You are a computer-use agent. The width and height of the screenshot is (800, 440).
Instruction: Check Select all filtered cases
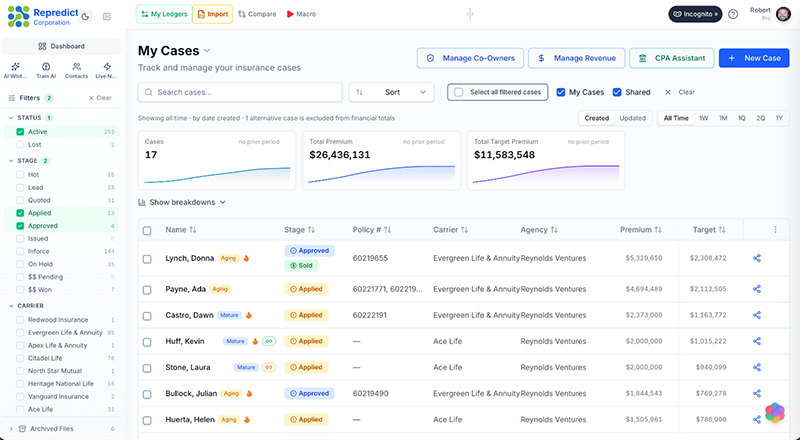coord(459,92)
